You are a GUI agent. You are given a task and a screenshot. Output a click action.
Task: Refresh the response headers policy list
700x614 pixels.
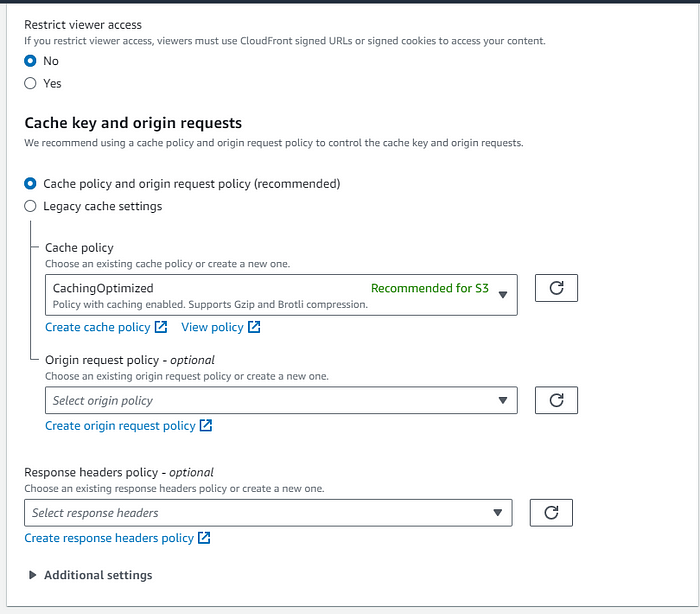tap(551, 513)
